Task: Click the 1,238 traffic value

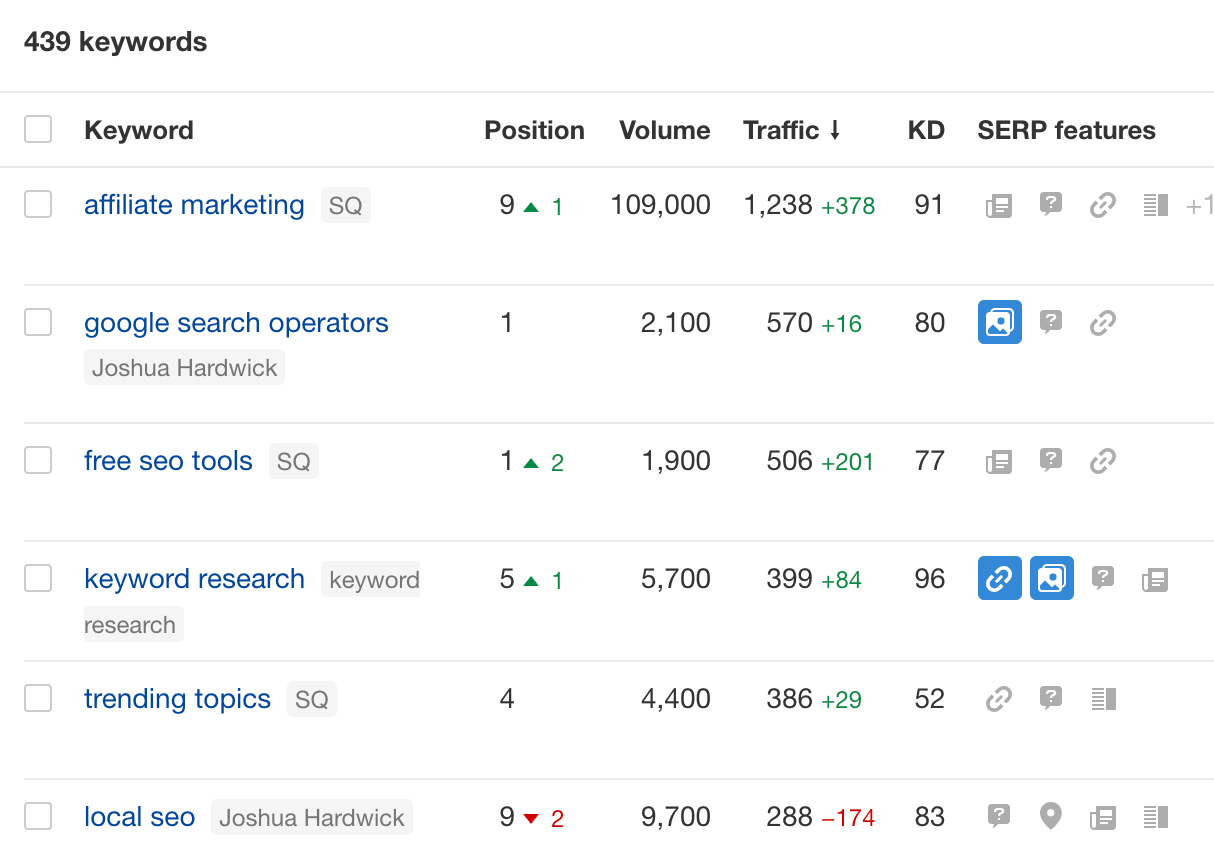Action: tap(778, 205)
